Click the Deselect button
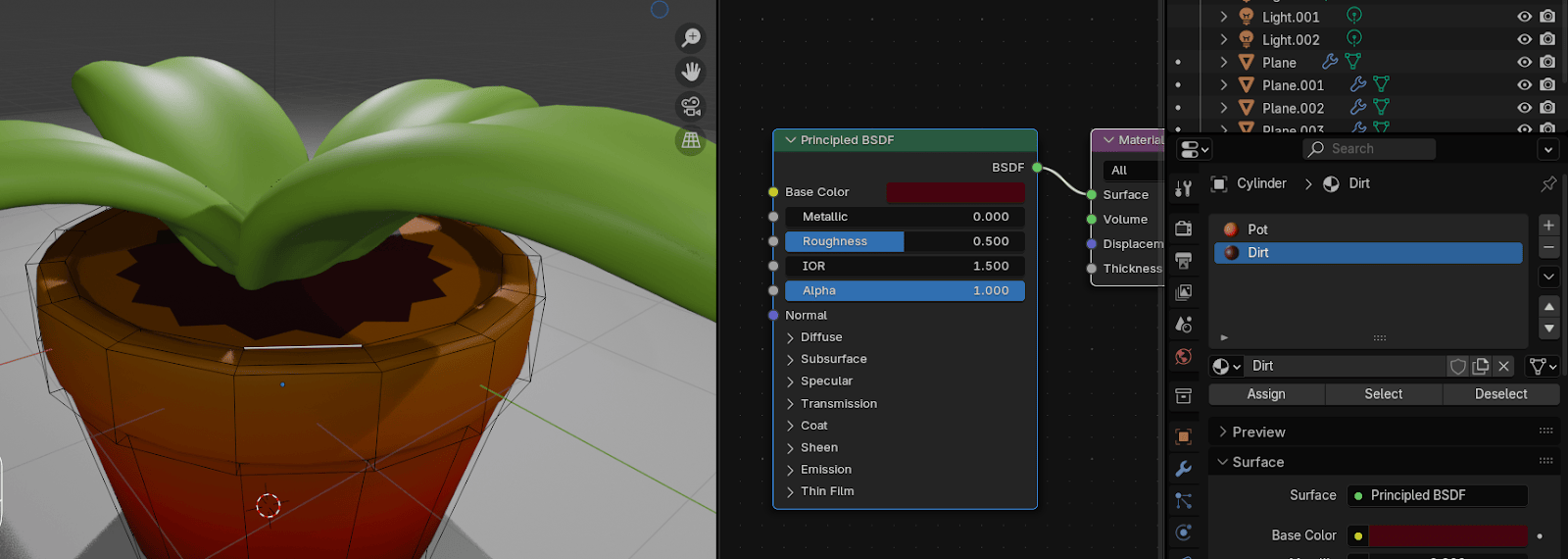The image size is (1568, 559). tap(1500, 394)
